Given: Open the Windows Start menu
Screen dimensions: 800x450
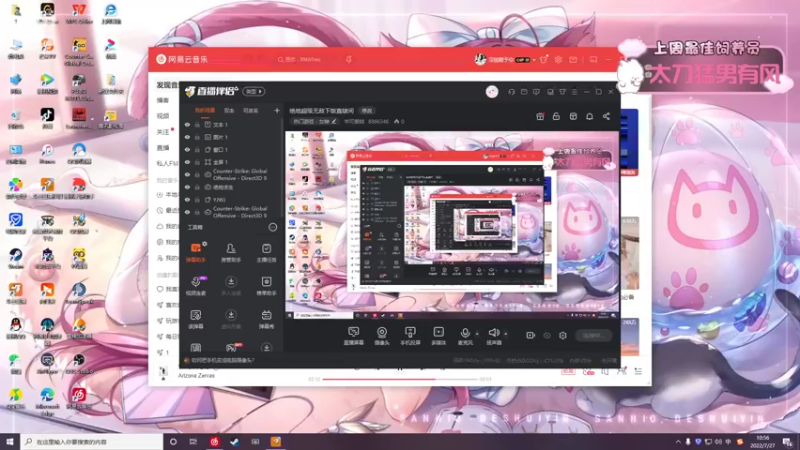Looking at the screenshot, I should click(10, 442).
